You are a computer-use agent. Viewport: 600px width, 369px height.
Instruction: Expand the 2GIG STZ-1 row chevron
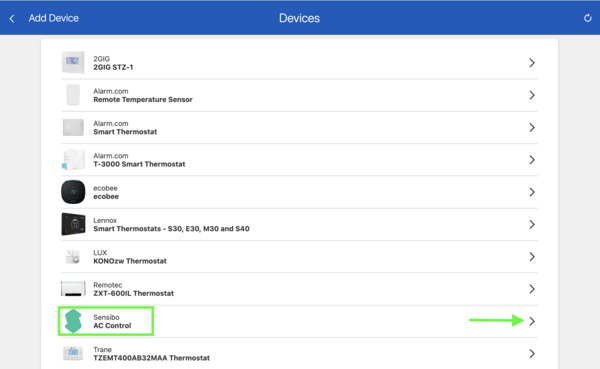pos(532,63)
